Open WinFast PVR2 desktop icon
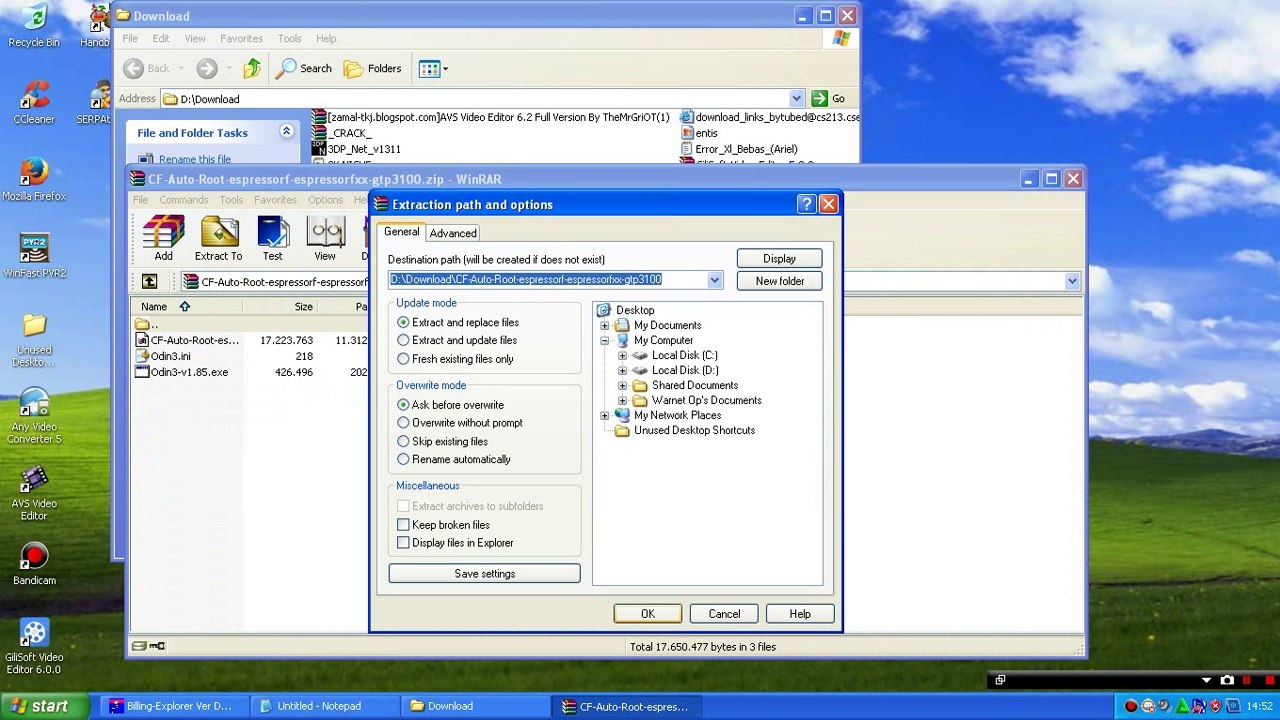1280x720 pixels. tap(34, 256)
